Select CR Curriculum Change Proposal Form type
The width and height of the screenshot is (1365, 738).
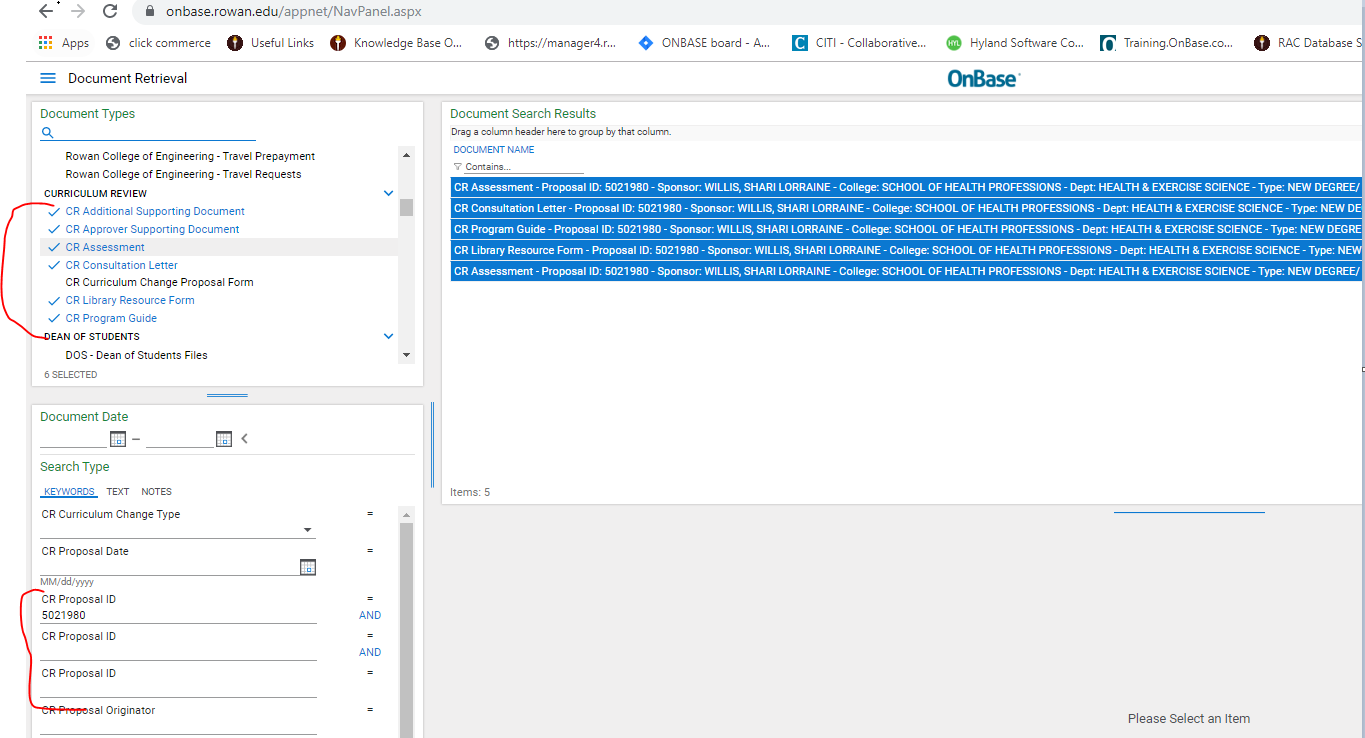click(159, 282)
